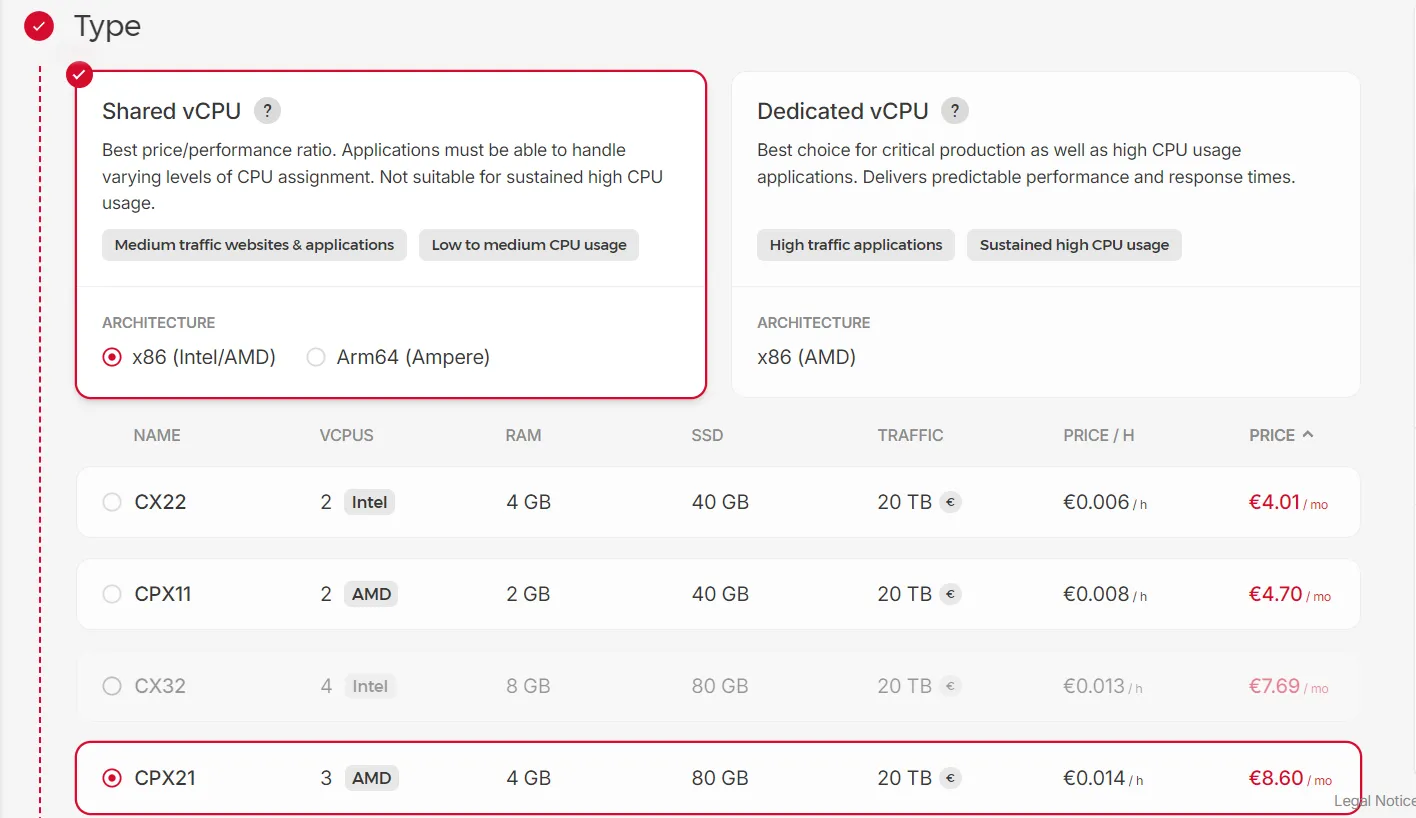The width and height of the screenshot is (1416, 818).
Task: Sort the table by PRICE / H header
Action: tap(1098, 435)
